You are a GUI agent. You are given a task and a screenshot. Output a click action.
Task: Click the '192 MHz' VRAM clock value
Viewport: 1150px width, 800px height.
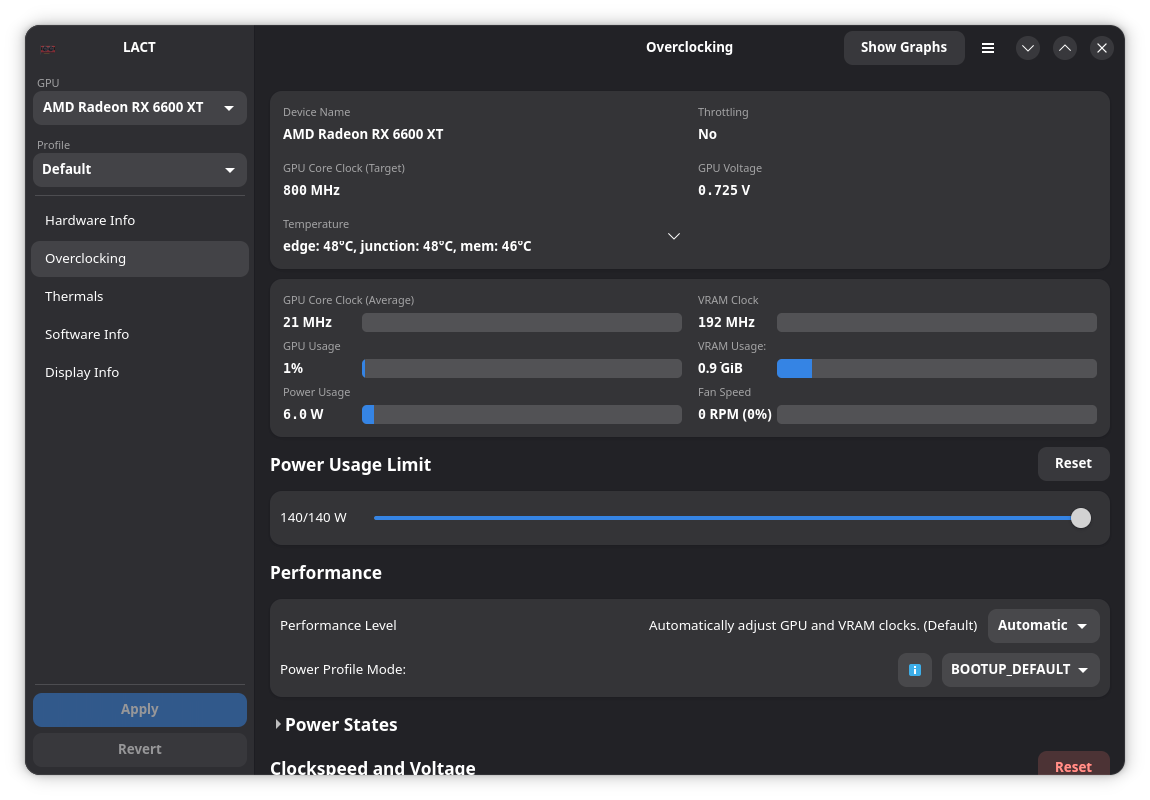(726, 322)
